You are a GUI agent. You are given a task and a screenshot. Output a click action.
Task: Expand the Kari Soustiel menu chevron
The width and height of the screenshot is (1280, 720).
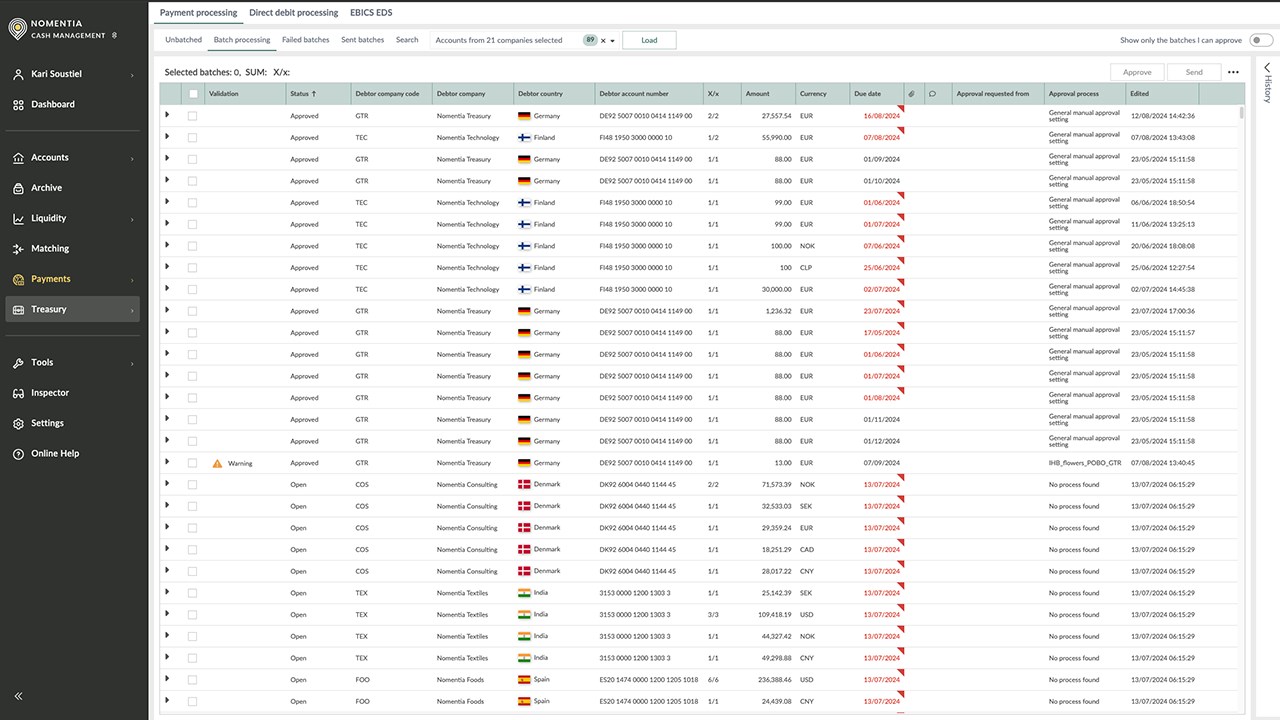[132, 75]
